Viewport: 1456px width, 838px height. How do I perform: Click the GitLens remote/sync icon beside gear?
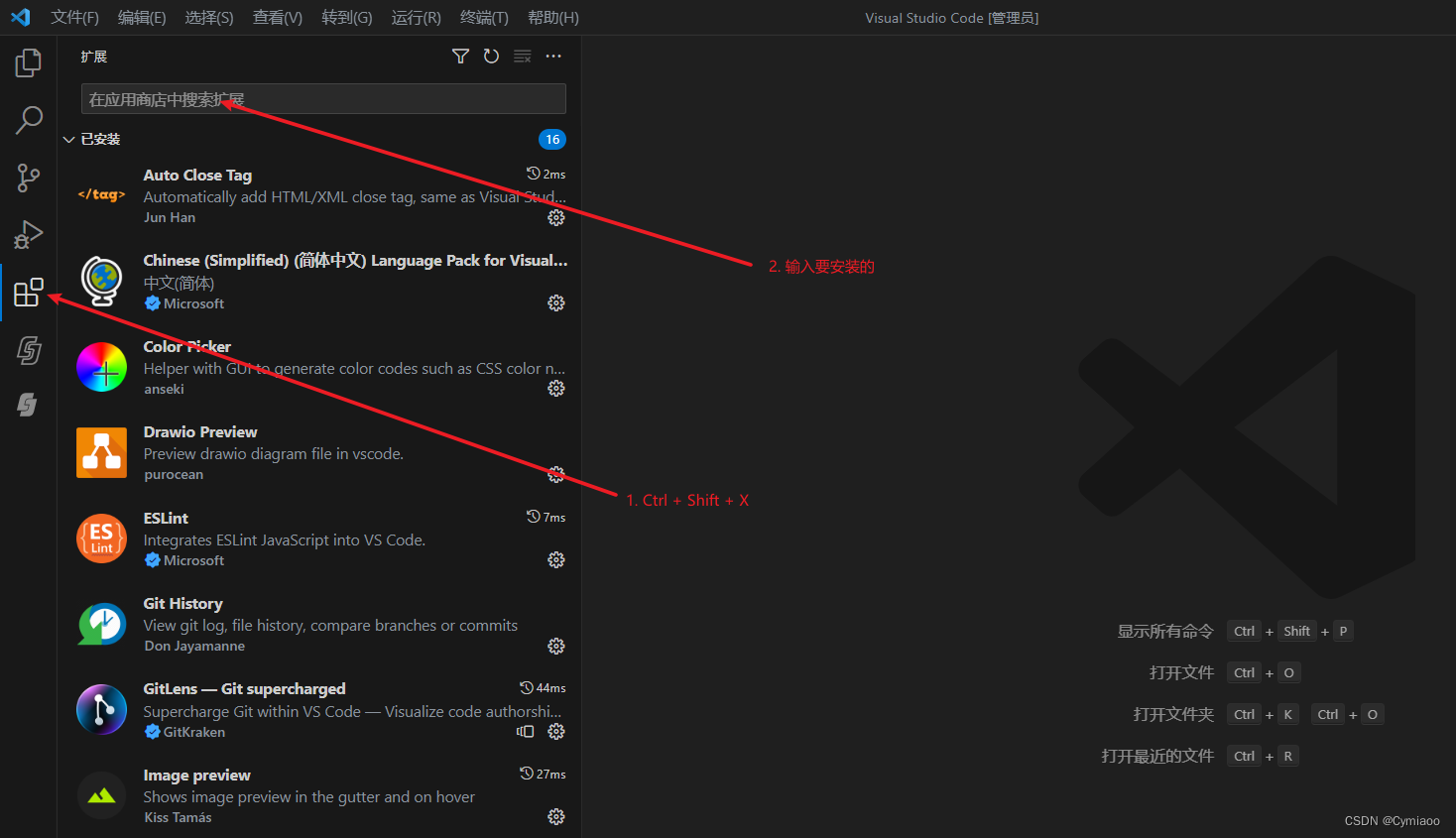click(526, 731)
